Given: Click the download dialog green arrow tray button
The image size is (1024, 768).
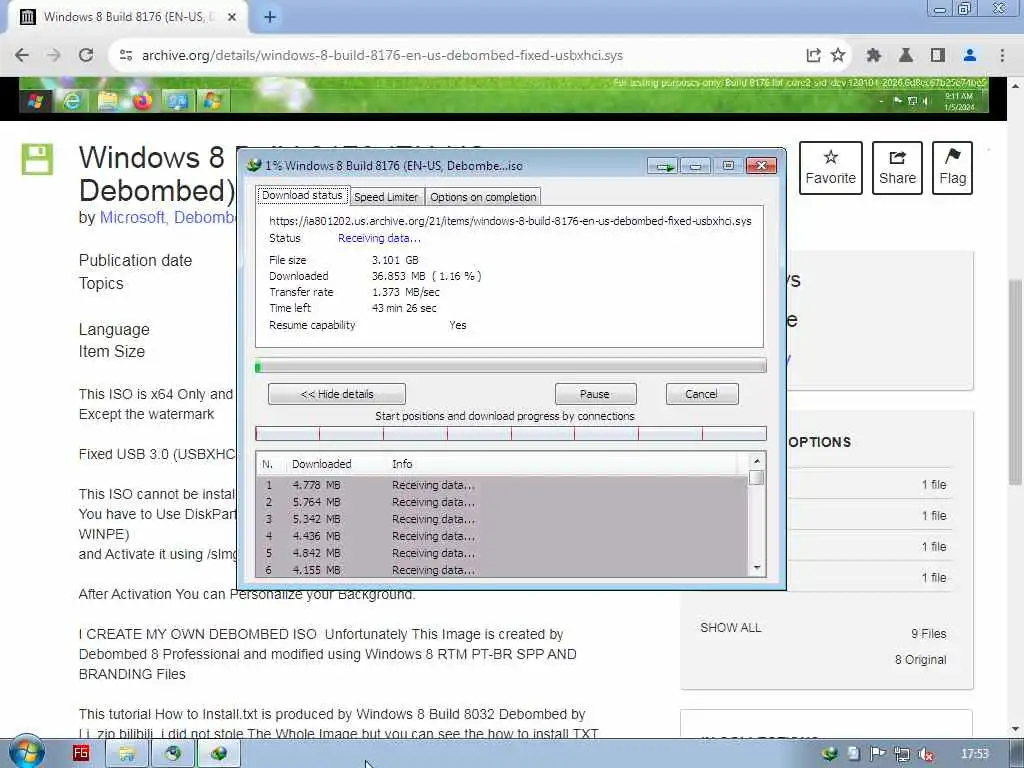Looking at the screenshot, I should [664, 167].
